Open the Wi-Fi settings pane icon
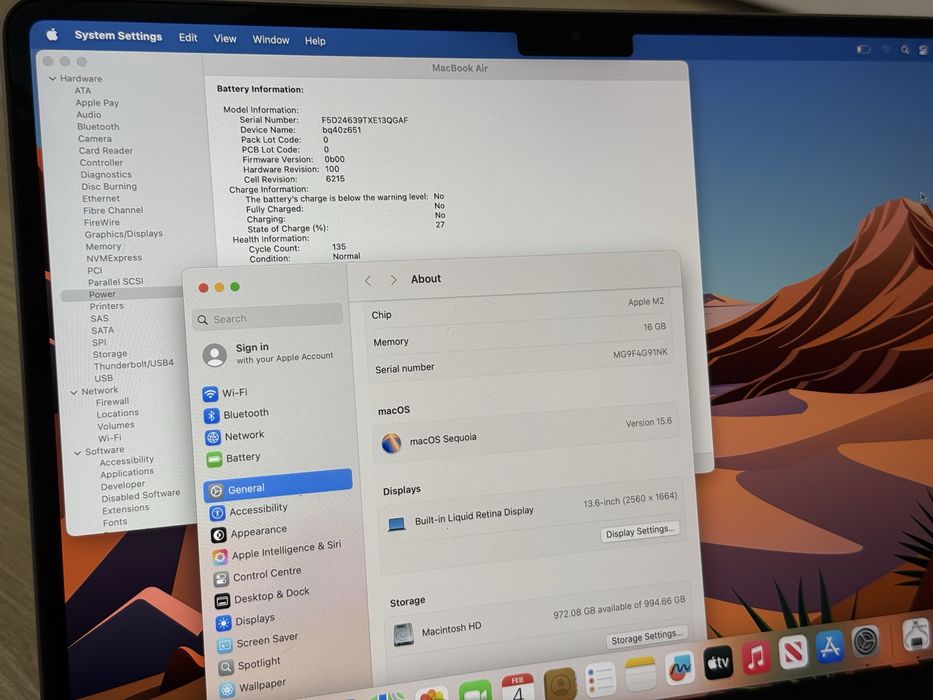Image resolution: width=933 pixels, height=700 pixels. (x=210, y=394)
